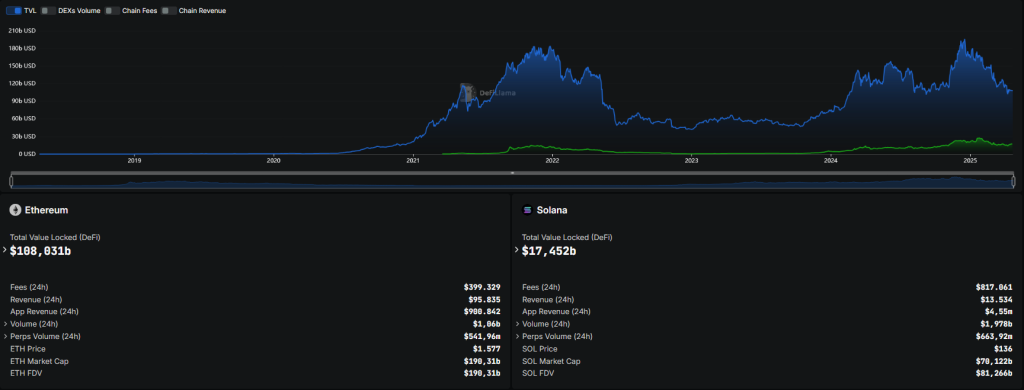Click Solana volume value $1,978b
1024x390 pixels.
click(997, 324)
